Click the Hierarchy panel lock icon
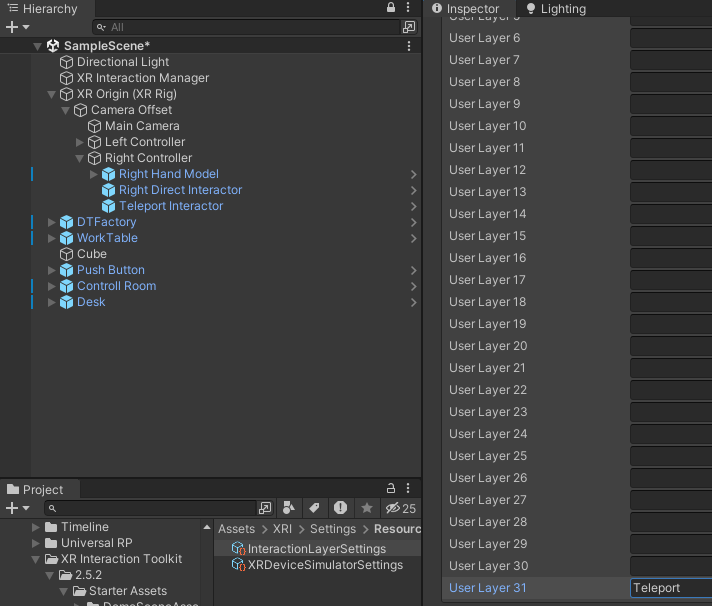This screenshot has width=712, height=606. point(391,7)
